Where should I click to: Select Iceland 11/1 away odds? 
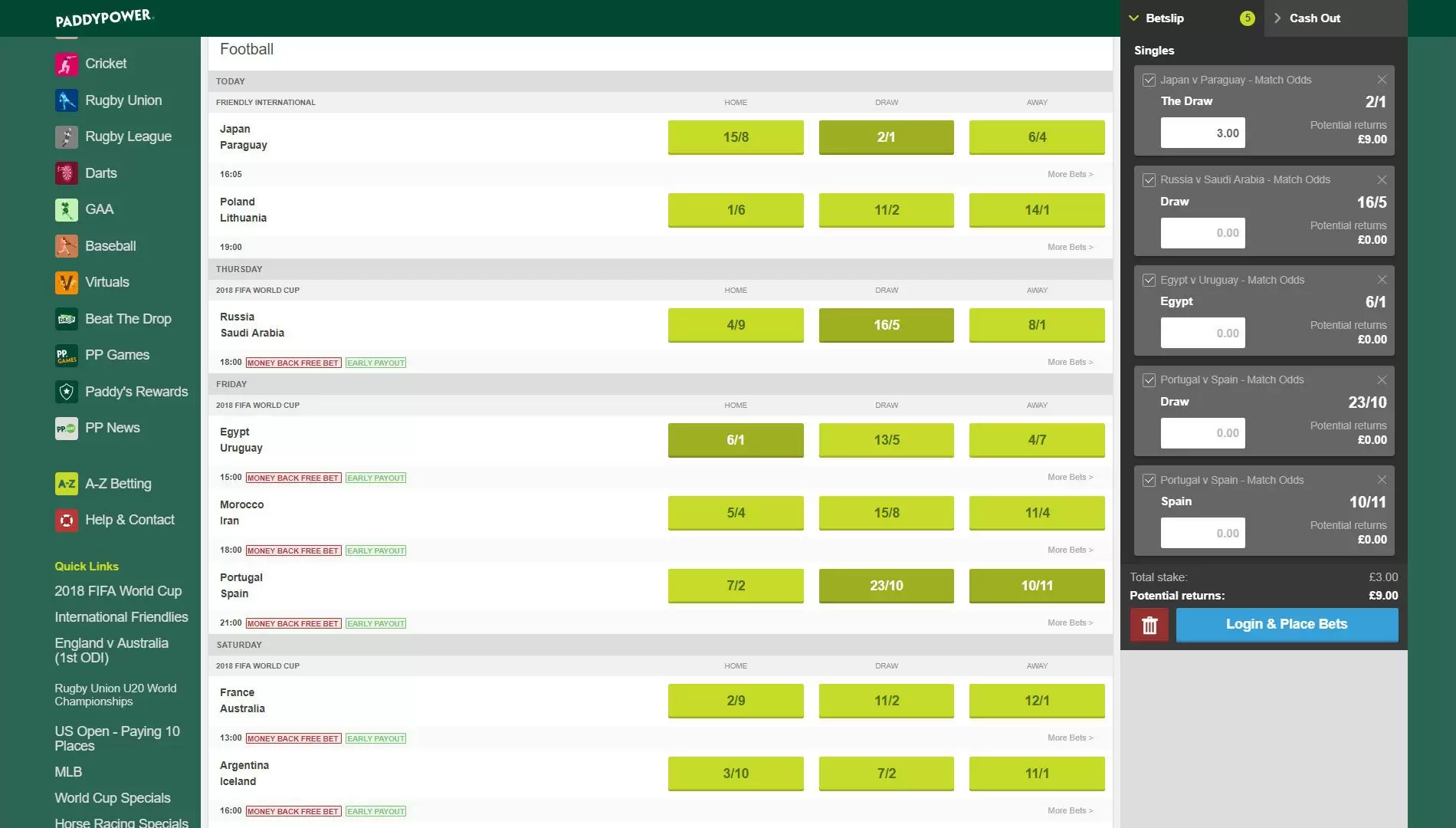[1037, 774]
